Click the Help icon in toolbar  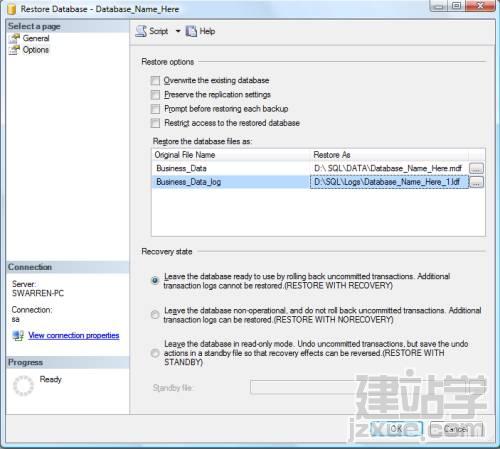[x=191, y=31]
